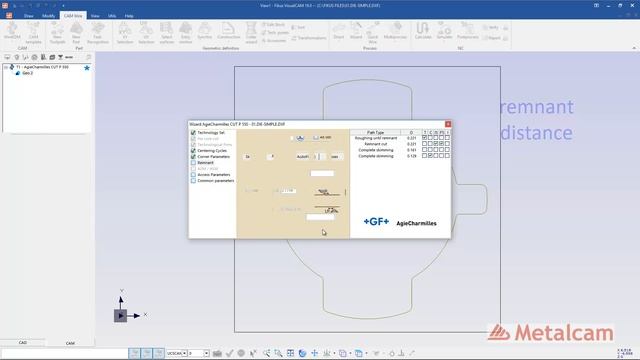Click the globe view icon in bottom toolbar
This screenshot has height=360, width=640.
(x=302, y=353)
